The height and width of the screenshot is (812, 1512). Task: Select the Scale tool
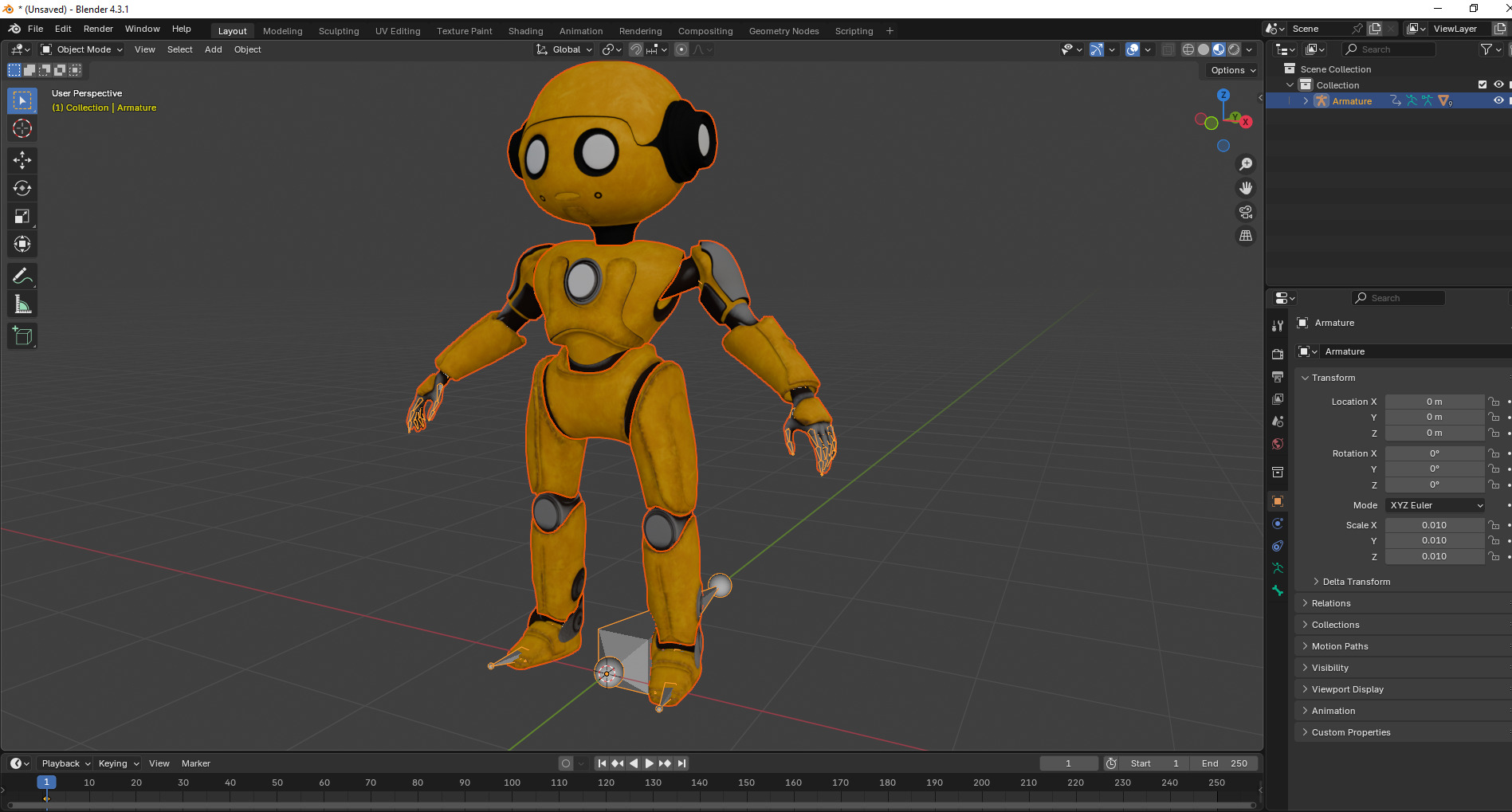[22, 216]
